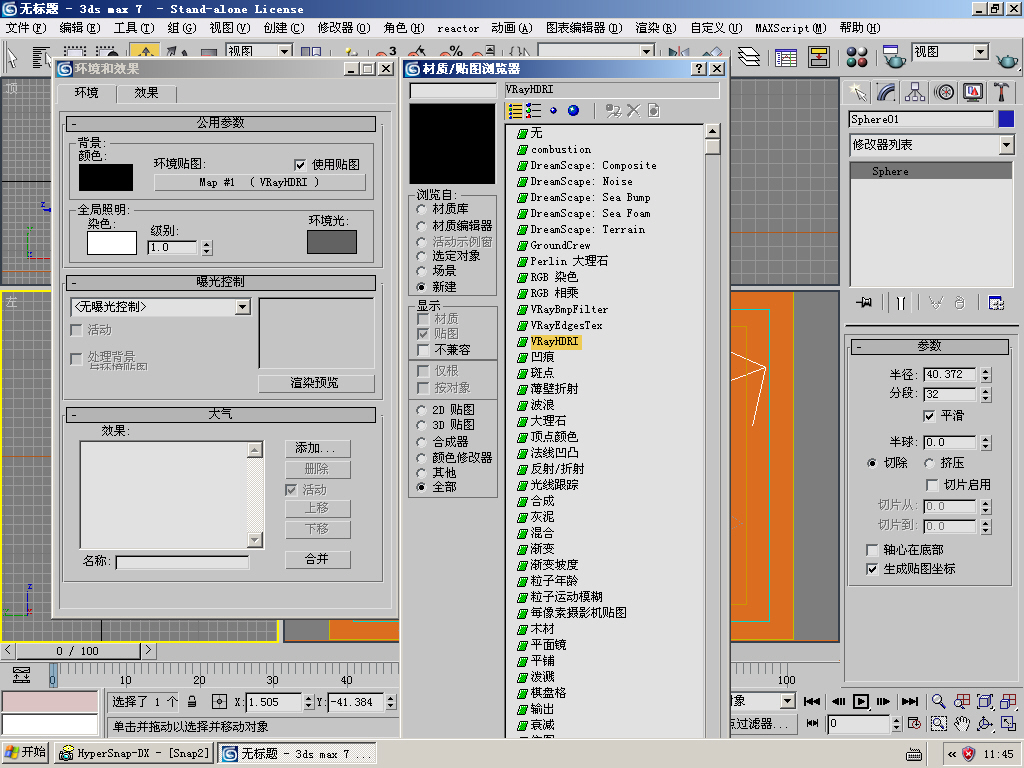Screen dimensions: 1024x768
Task: Go to the start frame button
Action: click(812, 701)
